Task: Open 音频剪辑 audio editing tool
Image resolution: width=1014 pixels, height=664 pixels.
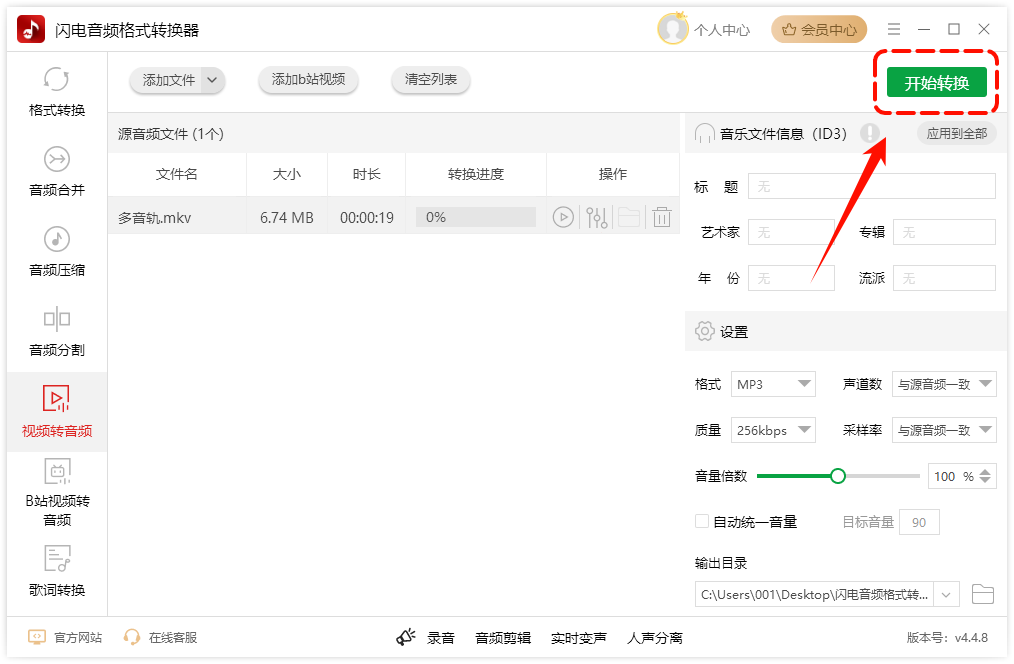Action: (x=502, y=638)
